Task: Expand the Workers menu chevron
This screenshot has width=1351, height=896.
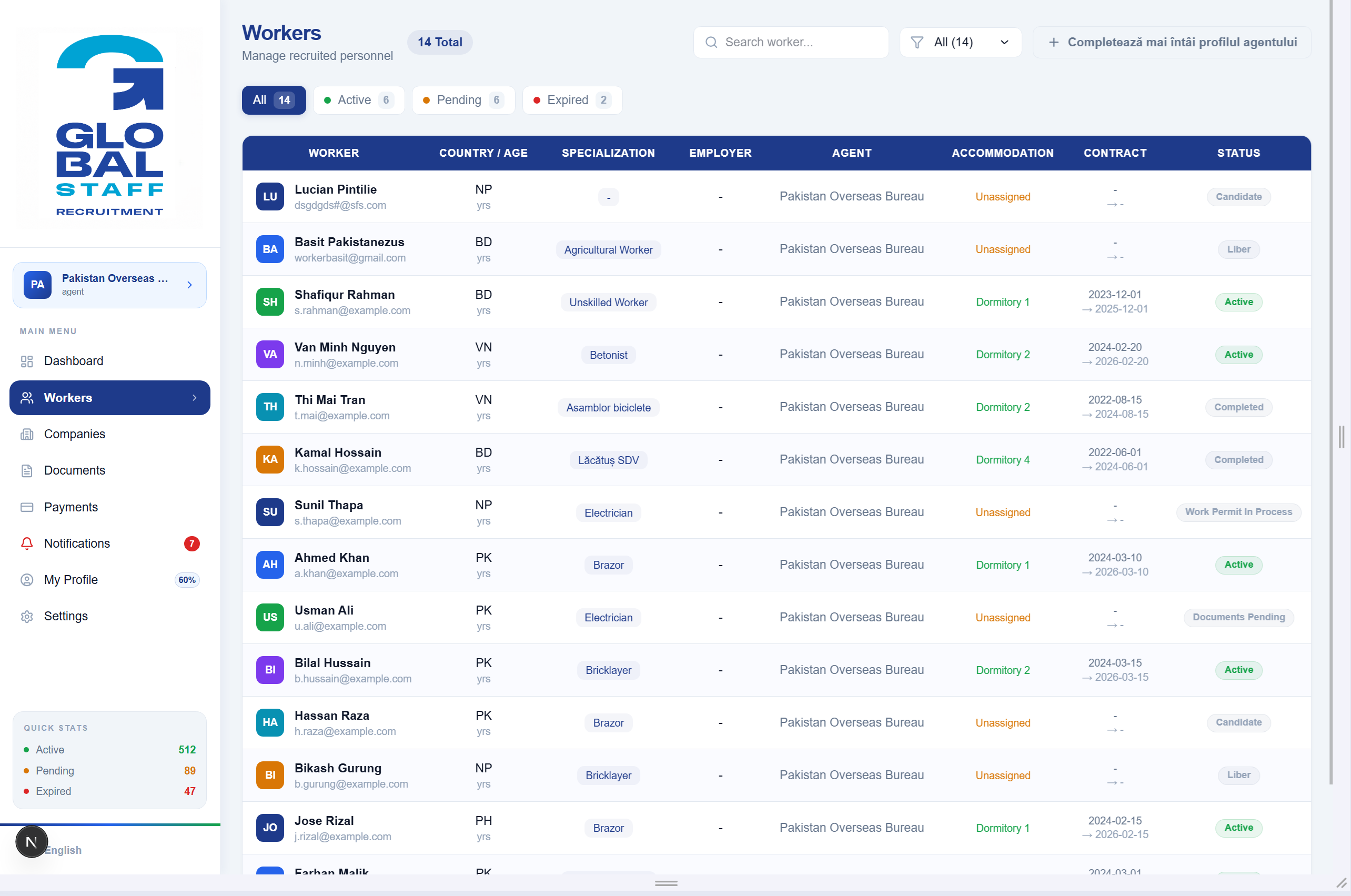Action: point(195,398)
